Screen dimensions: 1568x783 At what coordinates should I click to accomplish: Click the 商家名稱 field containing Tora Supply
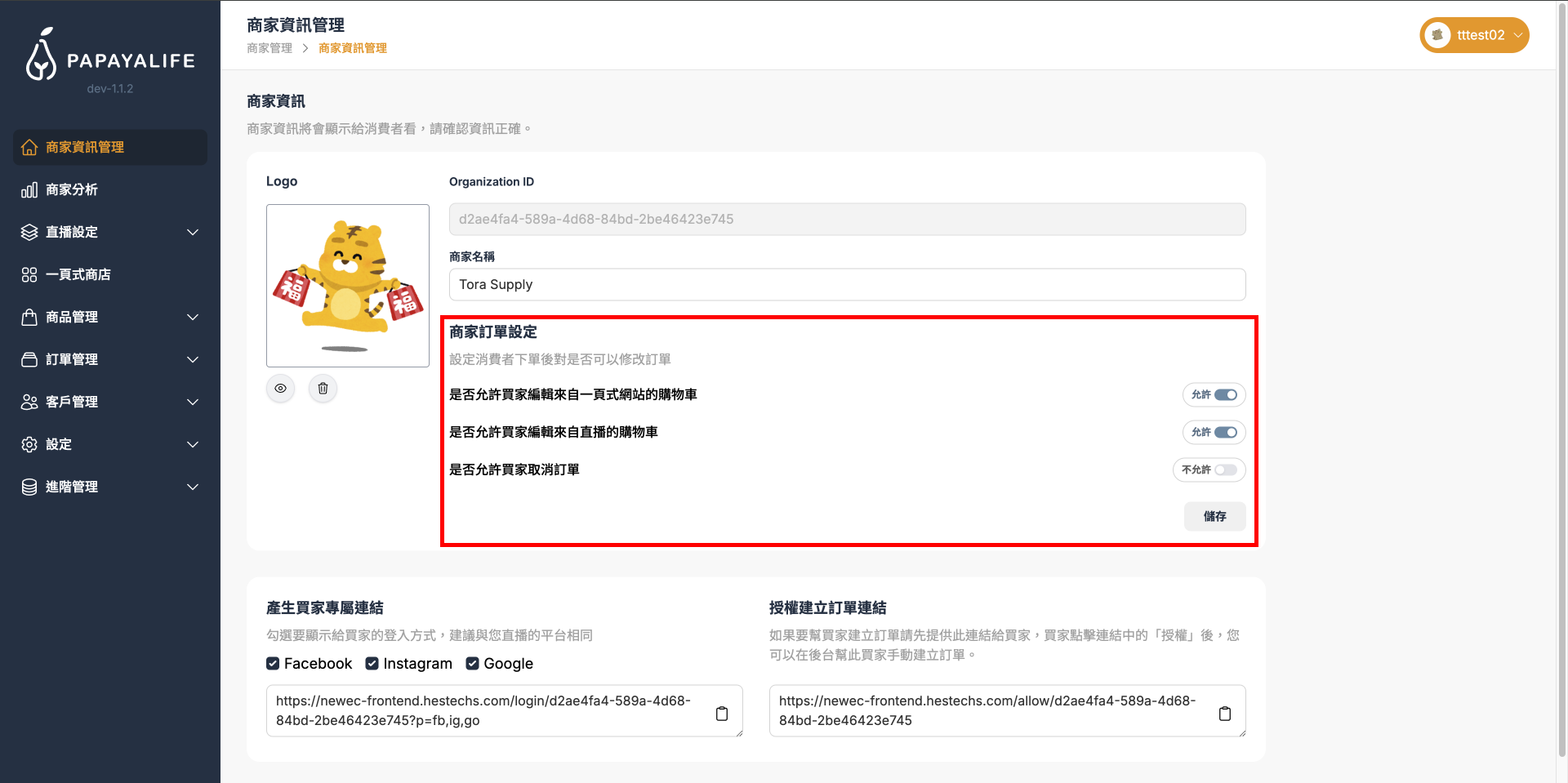click(x=847, y=284)
